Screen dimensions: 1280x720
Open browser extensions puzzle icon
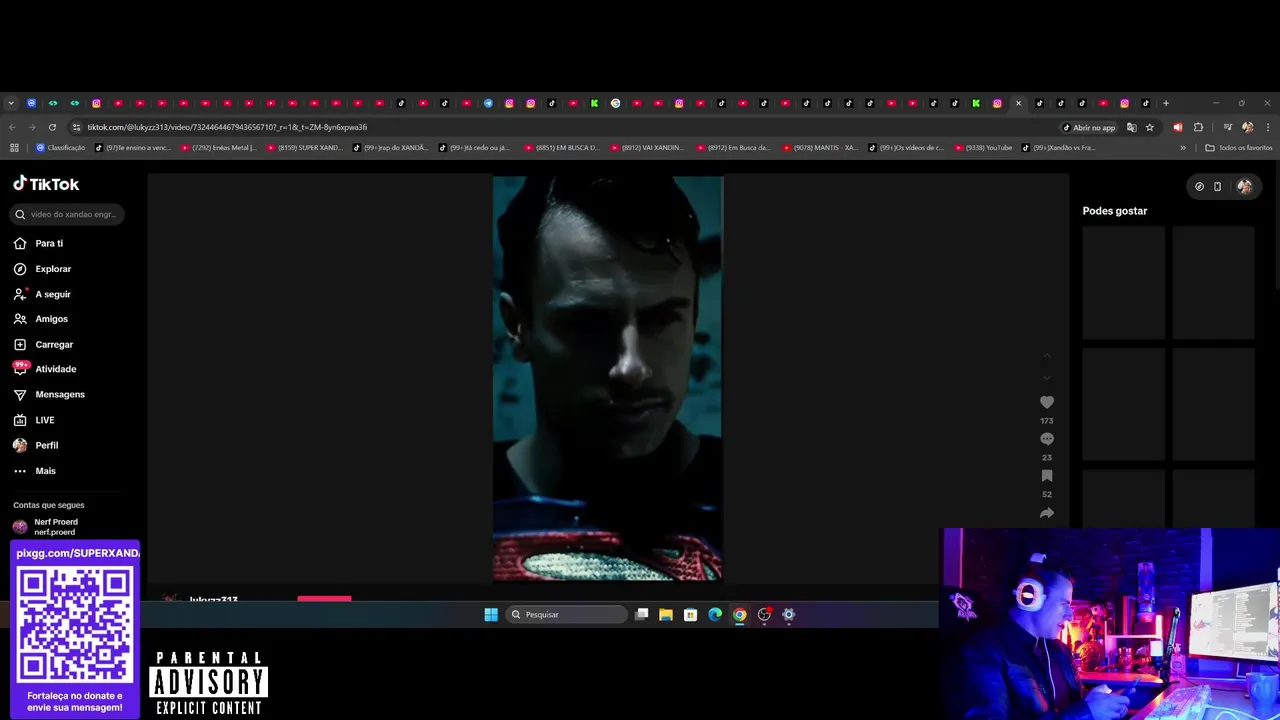tap(1198, 127)
